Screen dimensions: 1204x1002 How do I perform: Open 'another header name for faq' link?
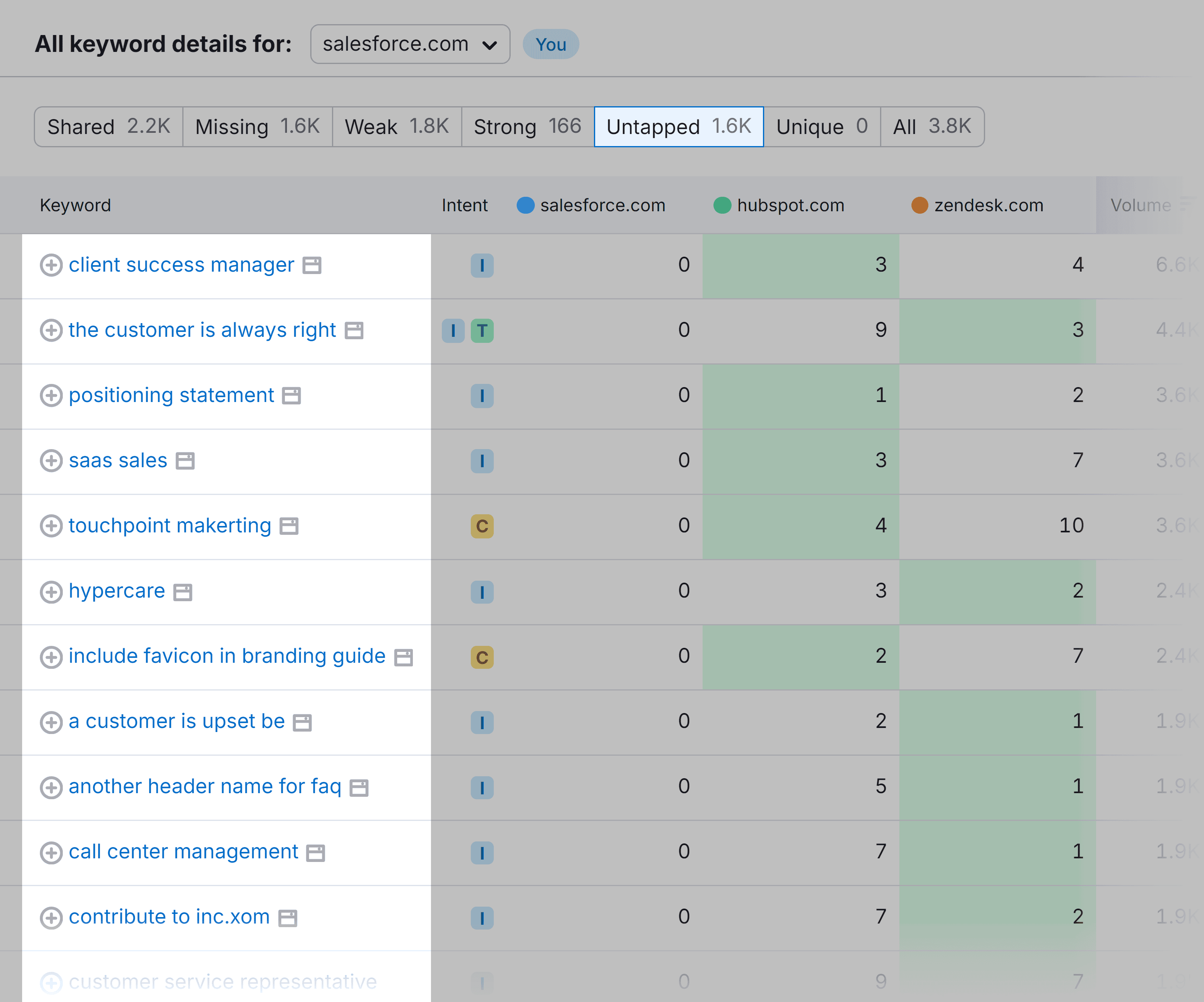205,786
